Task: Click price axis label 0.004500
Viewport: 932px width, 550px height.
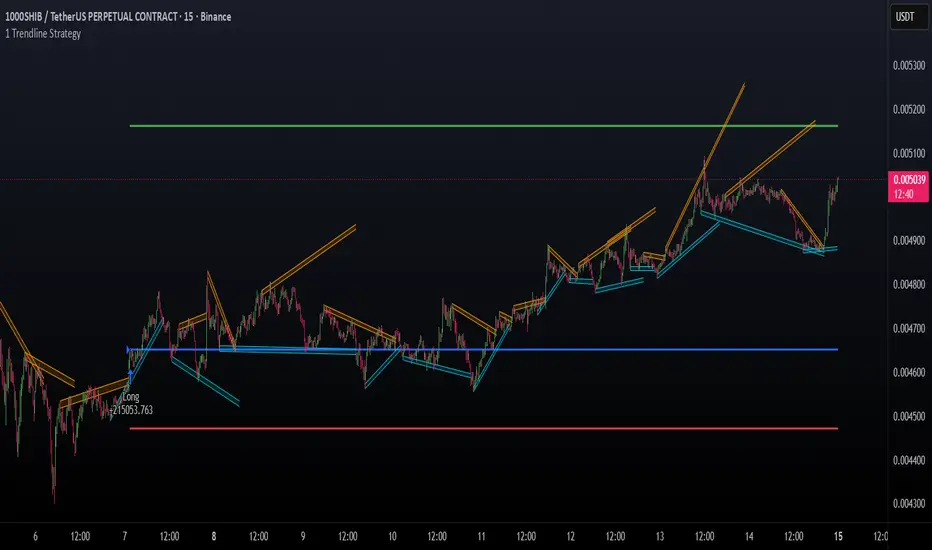Action: pos(909,417)
